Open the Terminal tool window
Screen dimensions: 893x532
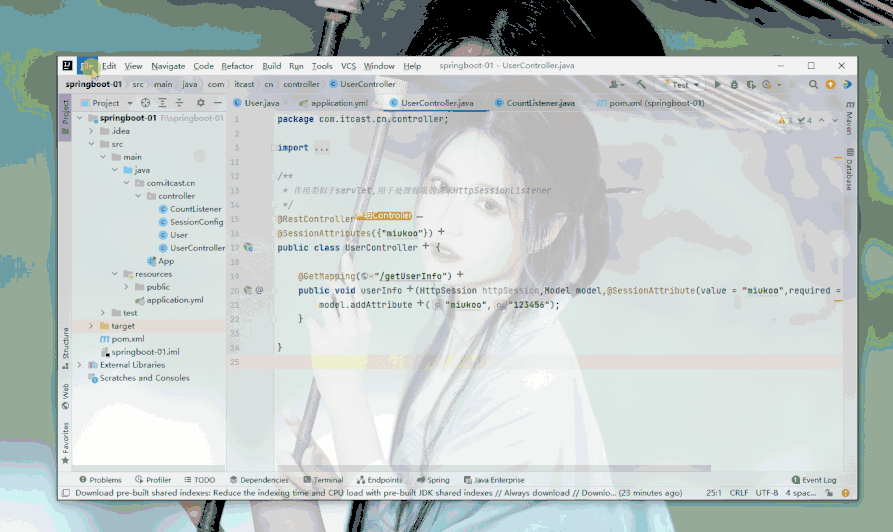tap(323, 480)
